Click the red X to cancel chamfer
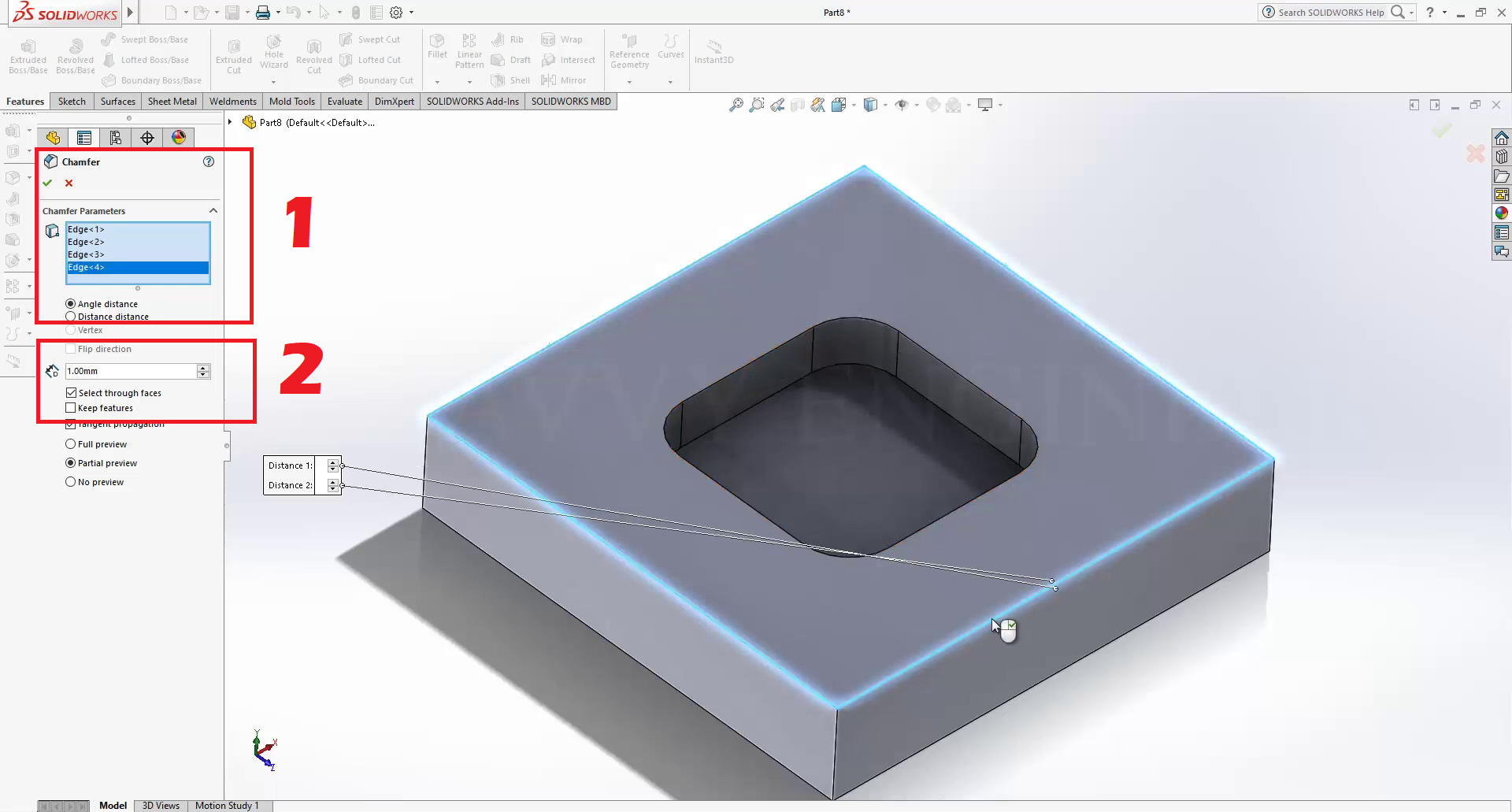This screenshot has width=1512, height=812. point(69,183)
